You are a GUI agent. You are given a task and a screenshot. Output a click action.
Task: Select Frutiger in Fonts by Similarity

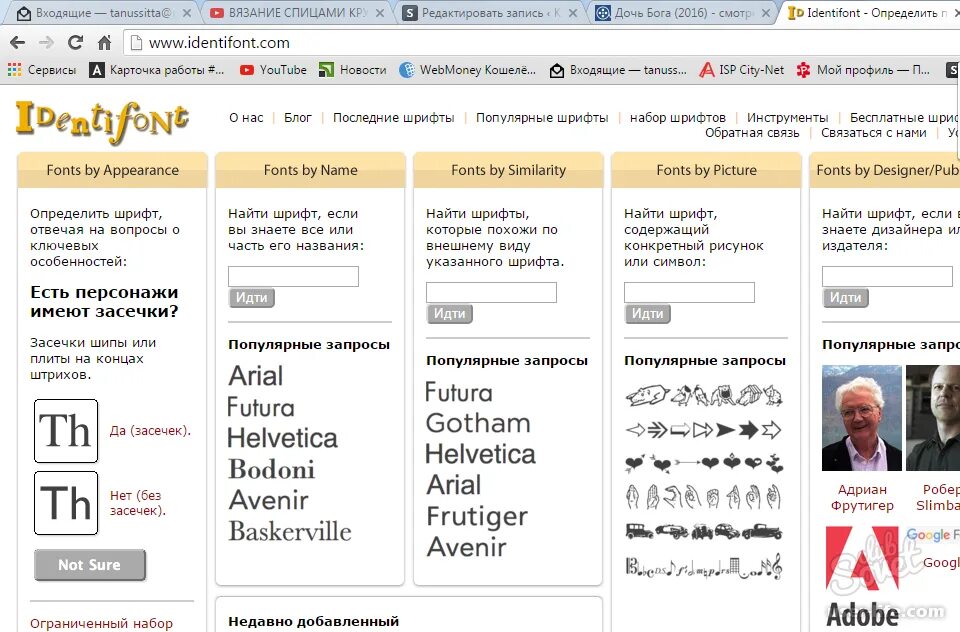tap(477, 516)
